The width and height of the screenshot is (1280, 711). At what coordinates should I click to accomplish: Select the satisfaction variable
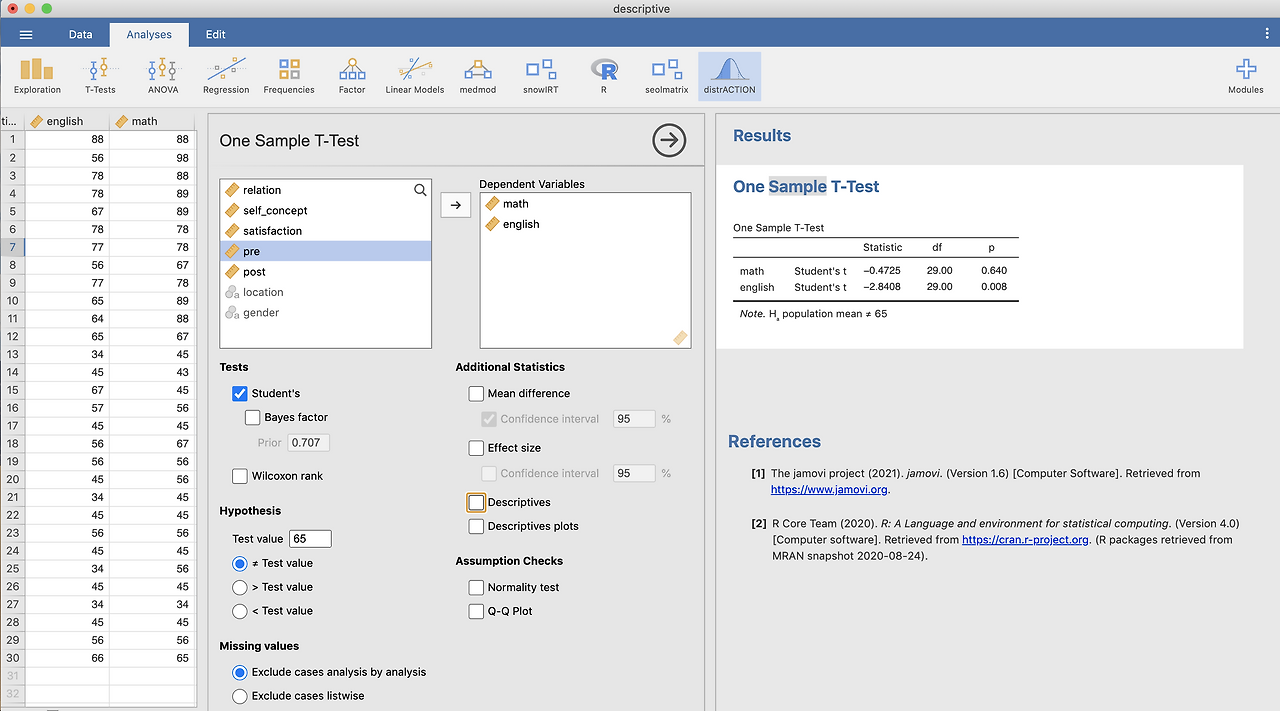pyautogui.click(x=325, y=231)
